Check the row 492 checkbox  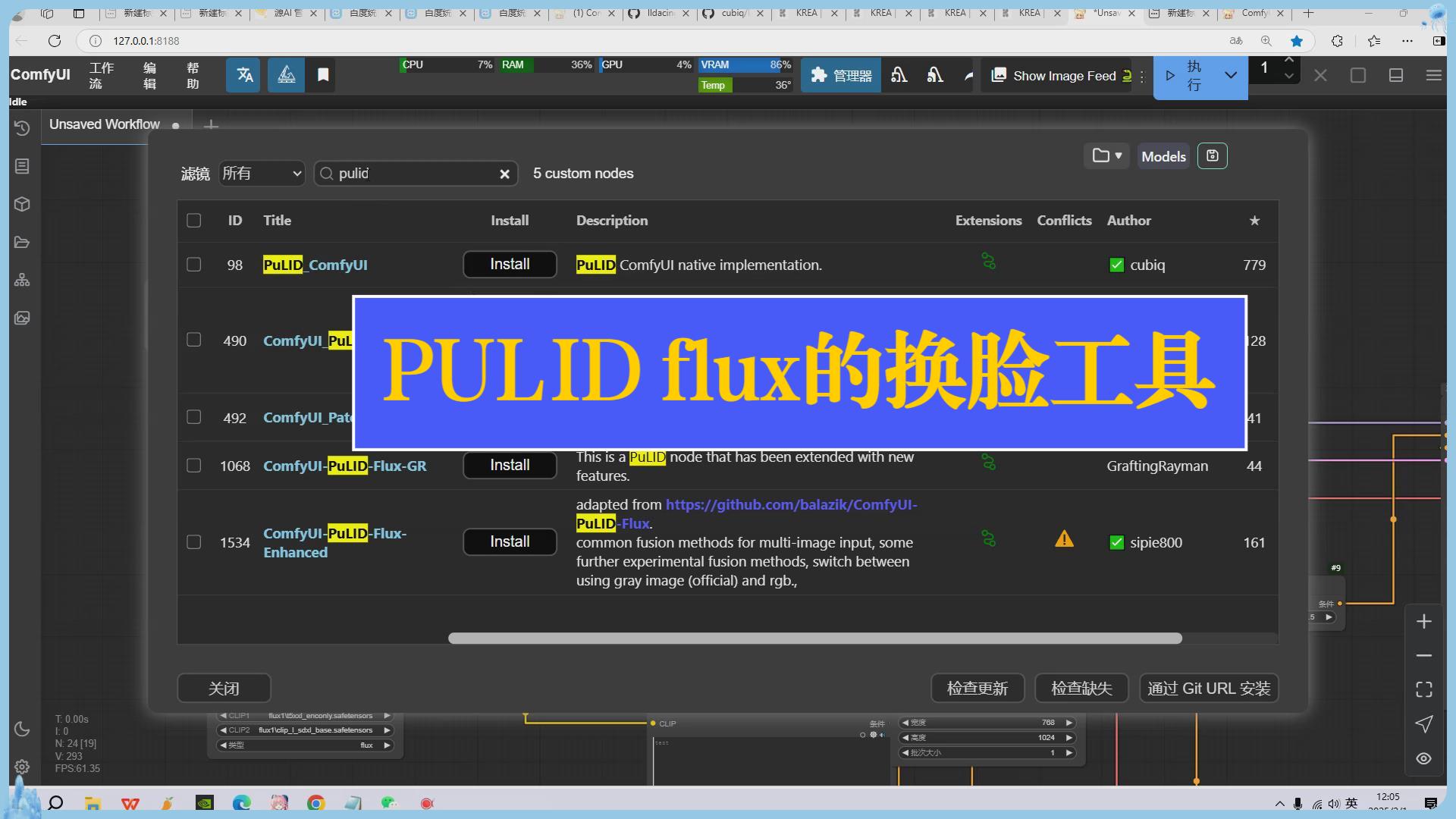[x=194, y=417]
